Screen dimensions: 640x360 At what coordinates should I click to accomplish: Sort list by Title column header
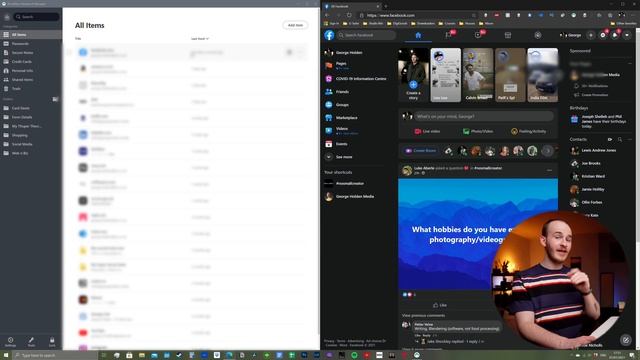[x=78, y=39]
